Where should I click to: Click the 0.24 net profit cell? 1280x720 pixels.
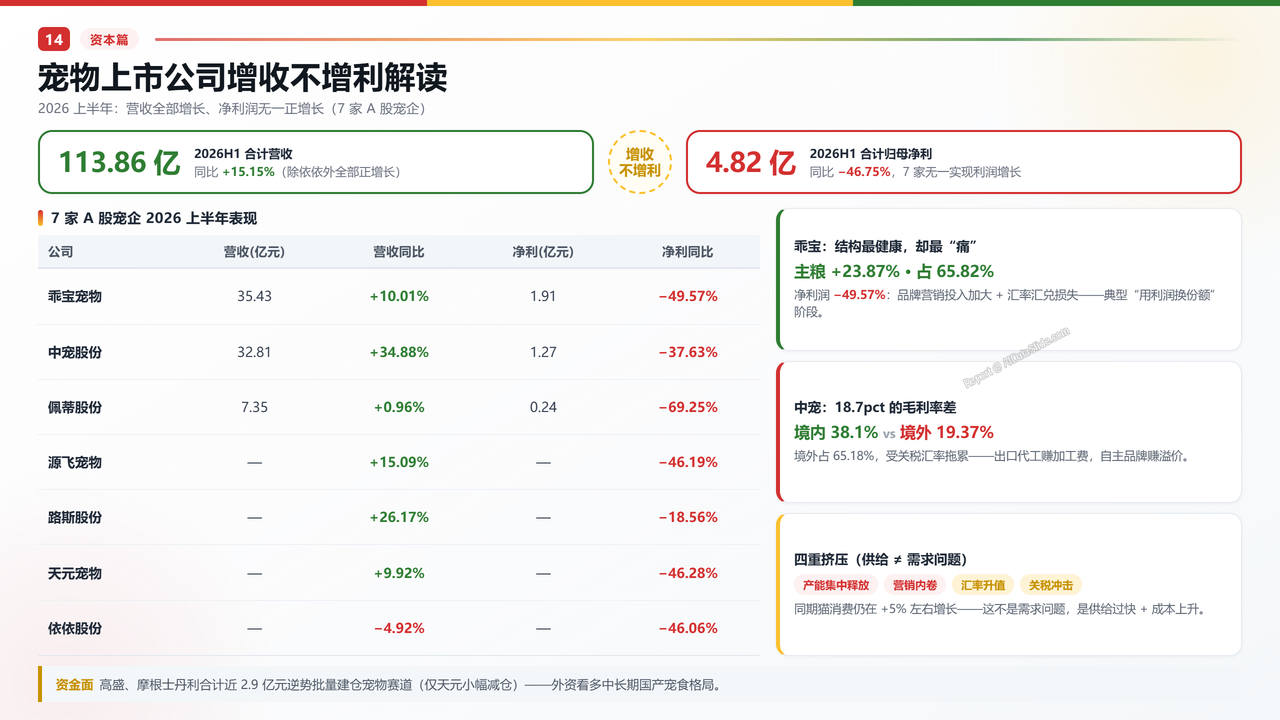(x=543, y=408)
